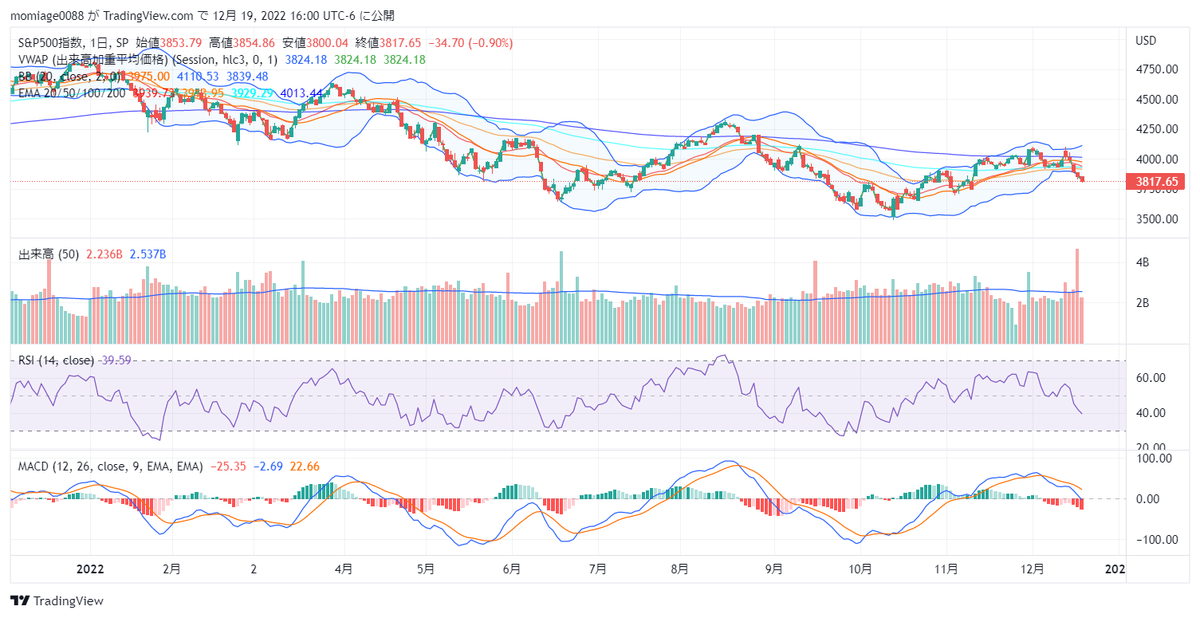Click the 2B volume axis label

pyautogui.click(x=1142, y=303)
